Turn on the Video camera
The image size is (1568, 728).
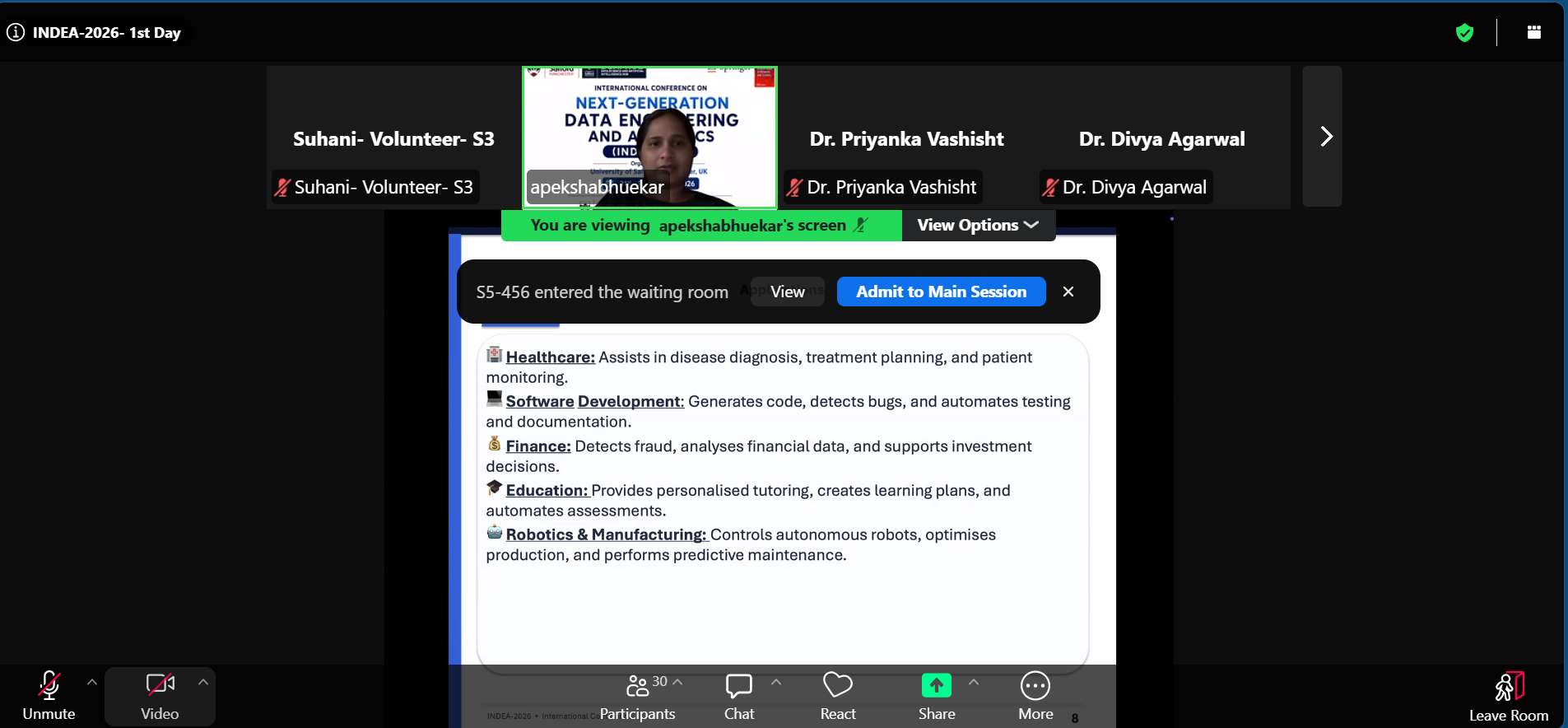160,697
